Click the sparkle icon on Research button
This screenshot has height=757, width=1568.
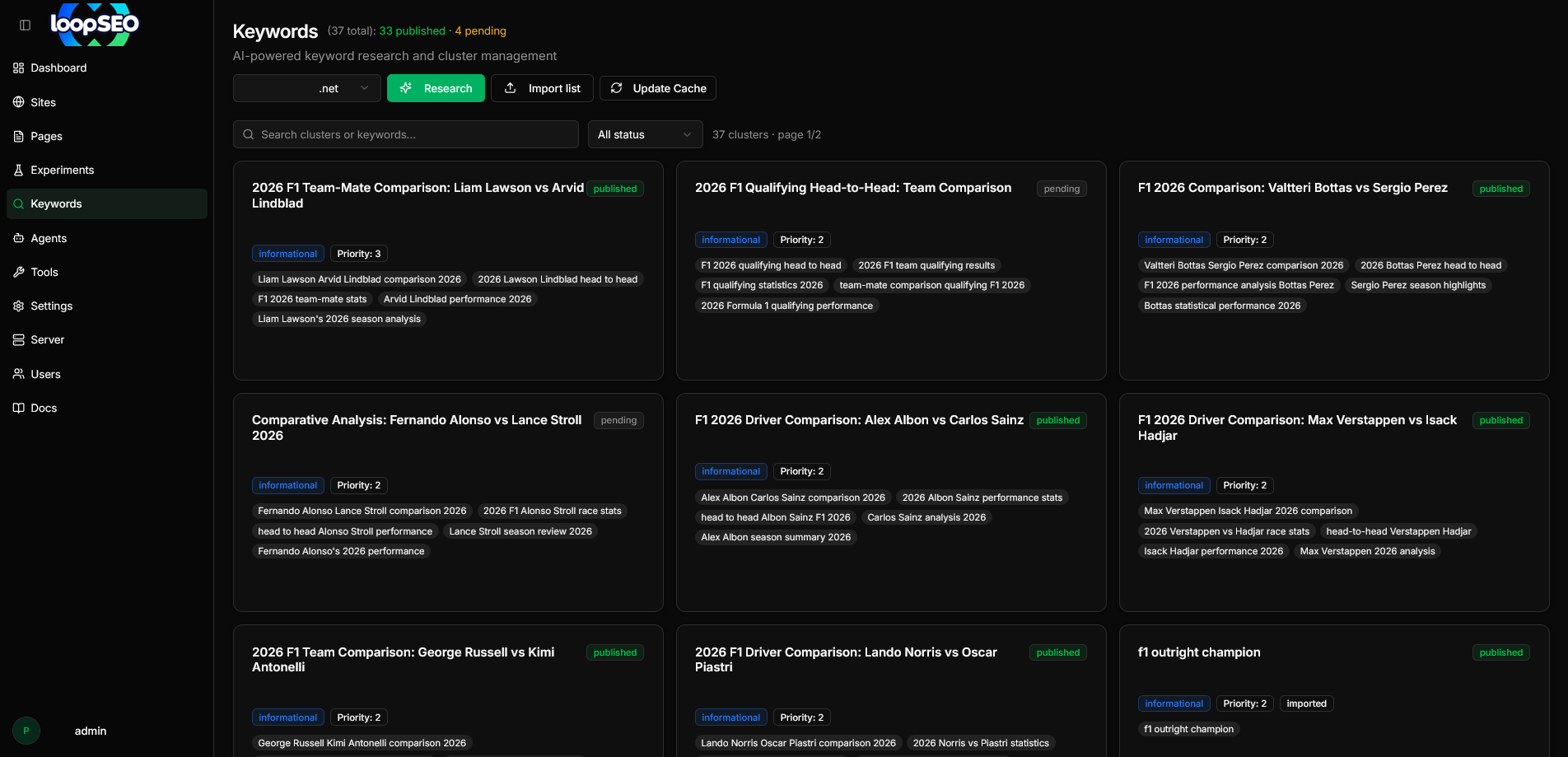(406, 88)
